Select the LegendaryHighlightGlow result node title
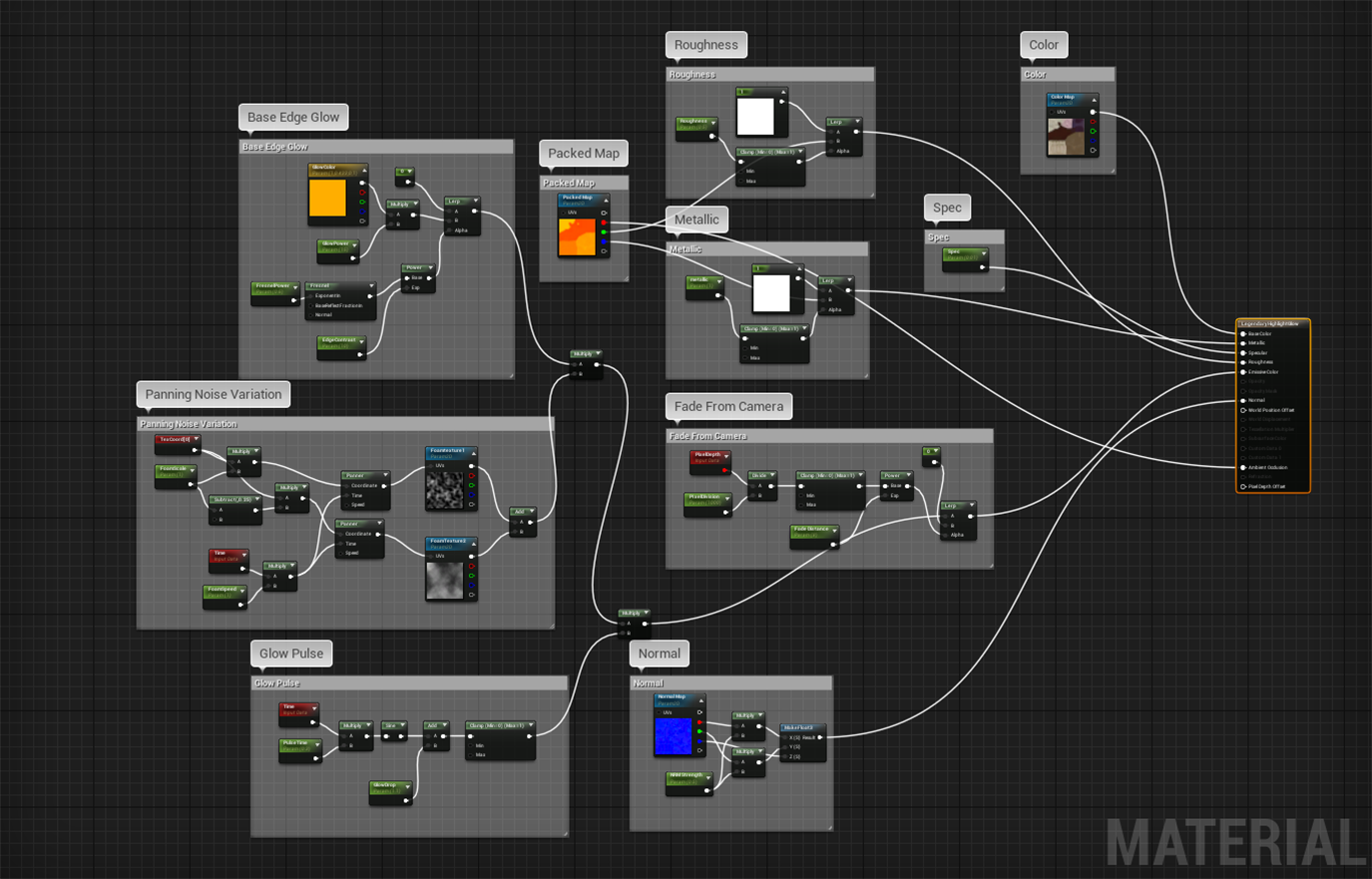This screenshot has height=879, width=1372. coord(1273,324)
